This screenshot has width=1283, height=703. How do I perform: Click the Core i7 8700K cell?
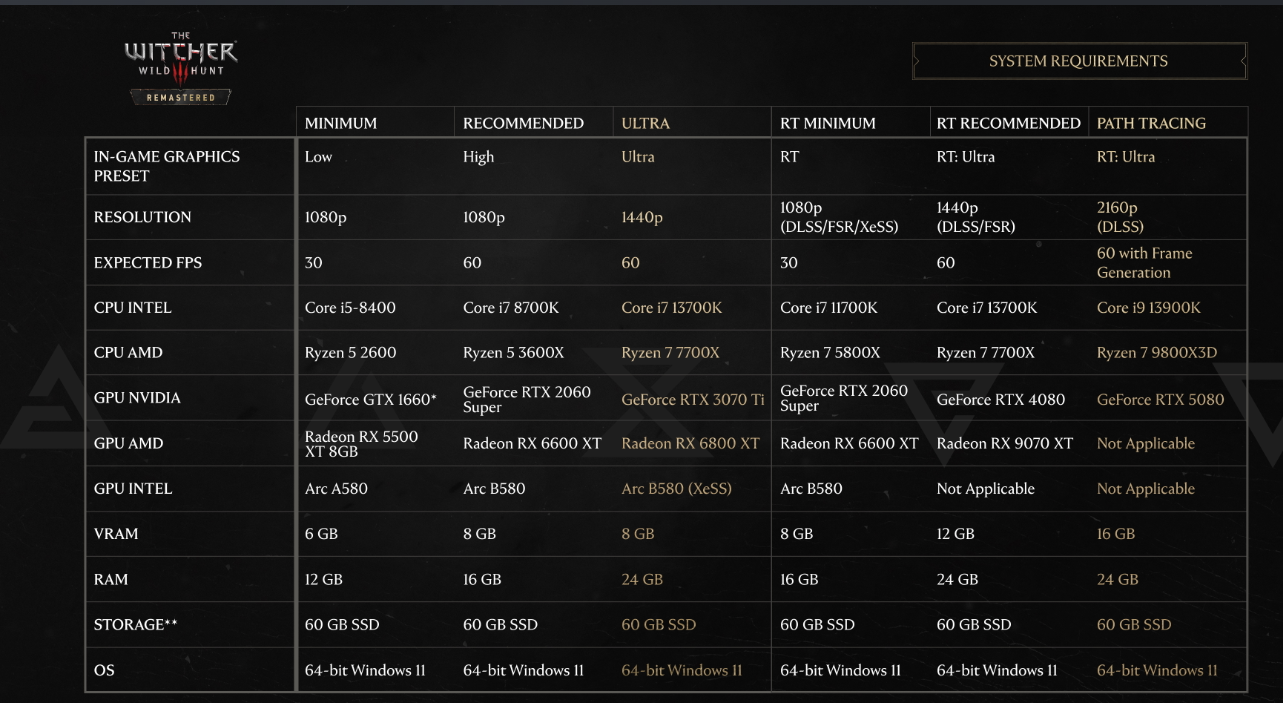(510, 308)
